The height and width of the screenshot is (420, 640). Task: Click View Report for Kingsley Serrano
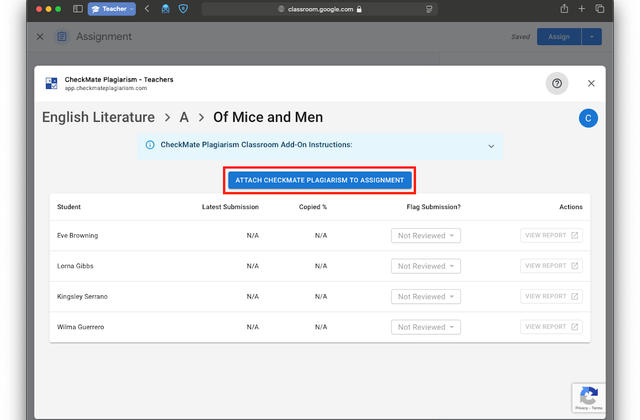tap(551, 296)
